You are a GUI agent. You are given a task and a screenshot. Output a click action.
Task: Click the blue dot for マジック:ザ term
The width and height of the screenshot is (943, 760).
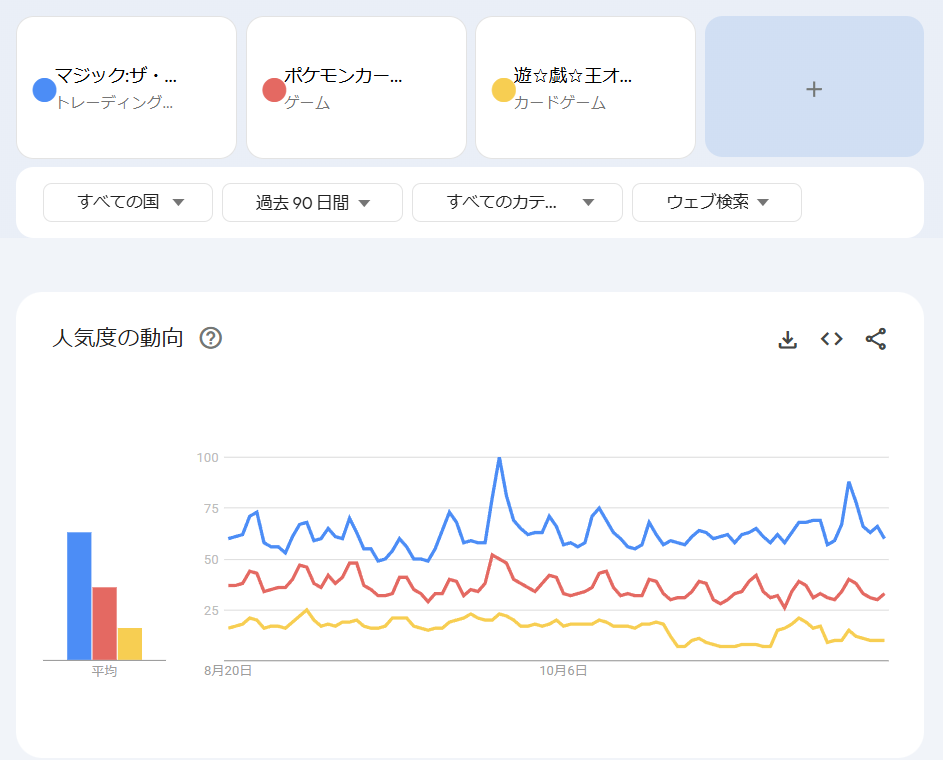[x=44, y=90]
